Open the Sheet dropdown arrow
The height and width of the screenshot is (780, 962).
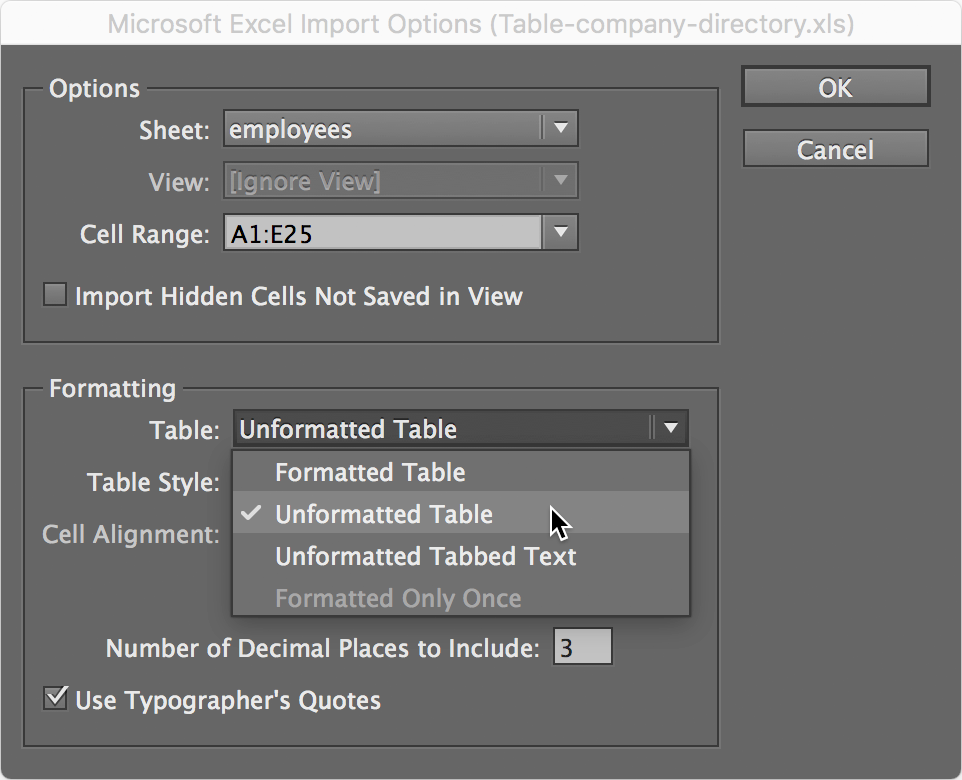[563, 128]
